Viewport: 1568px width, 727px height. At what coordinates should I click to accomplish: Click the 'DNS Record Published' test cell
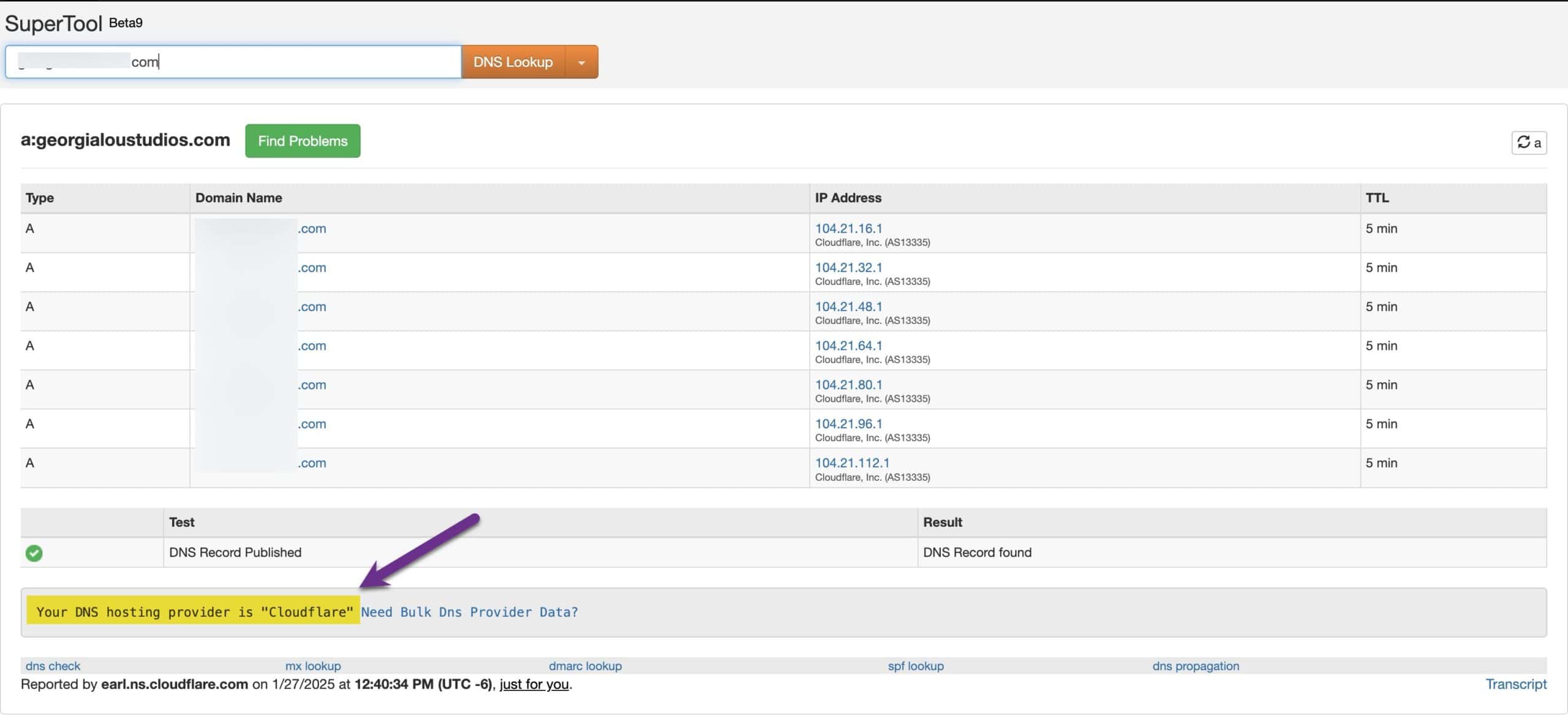pyautogui.click(x=540, y=552)
